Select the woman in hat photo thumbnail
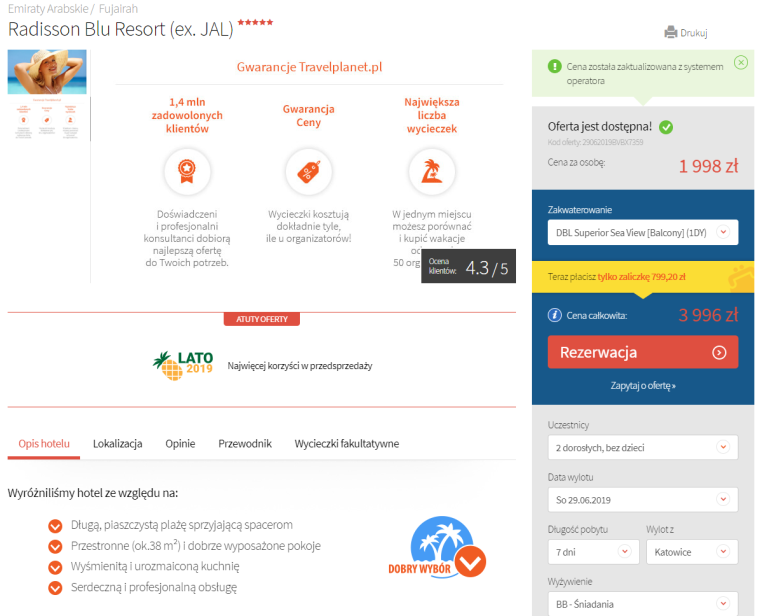 [47, 72]
